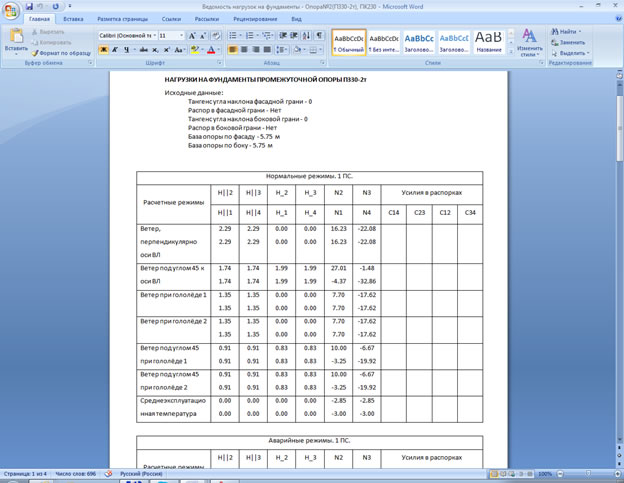Expand the styles gallery with More arrow

click(x=511, y=52)
